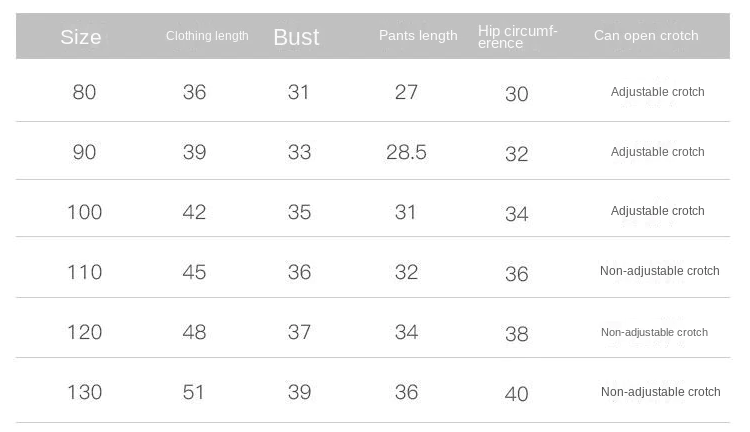The width and height of the screenshot is (750, 432).
Task: Select pants length value 27
Action: 406,92
